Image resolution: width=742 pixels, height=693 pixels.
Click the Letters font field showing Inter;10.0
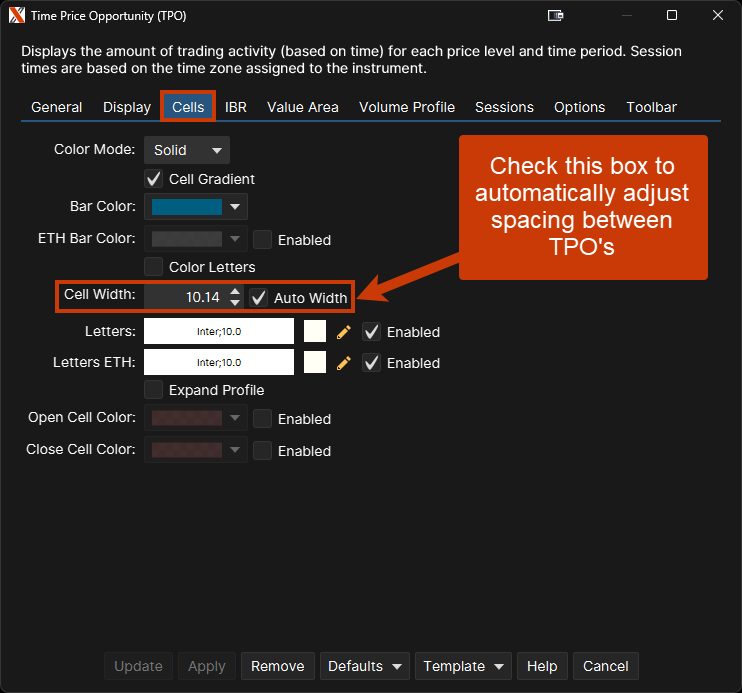[x=219, y=332]
